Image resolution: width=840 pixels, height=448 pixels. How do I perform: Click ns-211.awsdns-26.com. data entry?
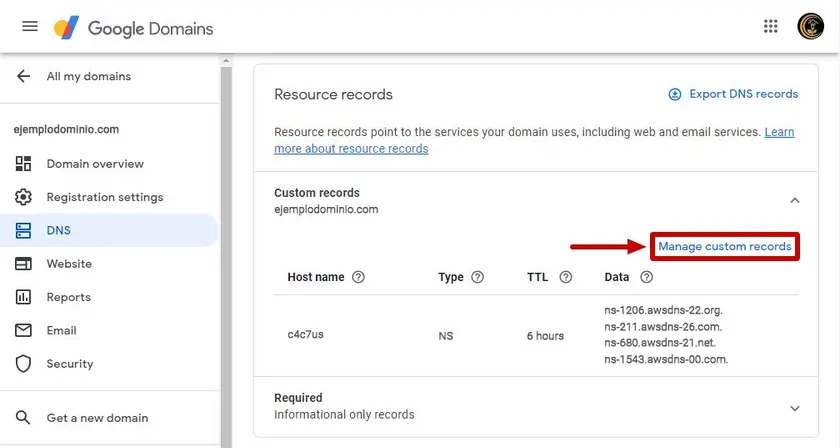[663, 326]
